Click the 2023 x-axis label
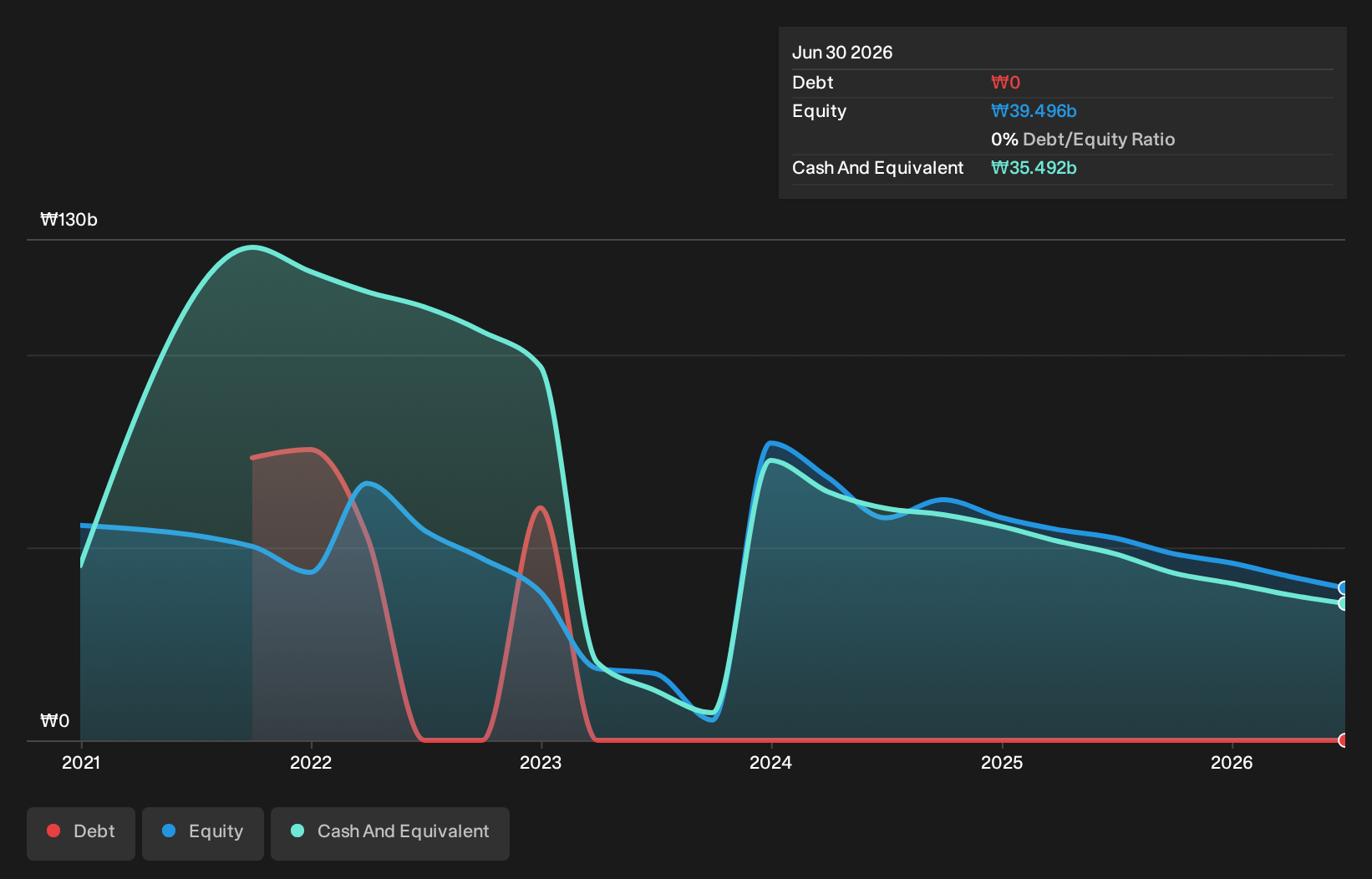 (541, 762)
